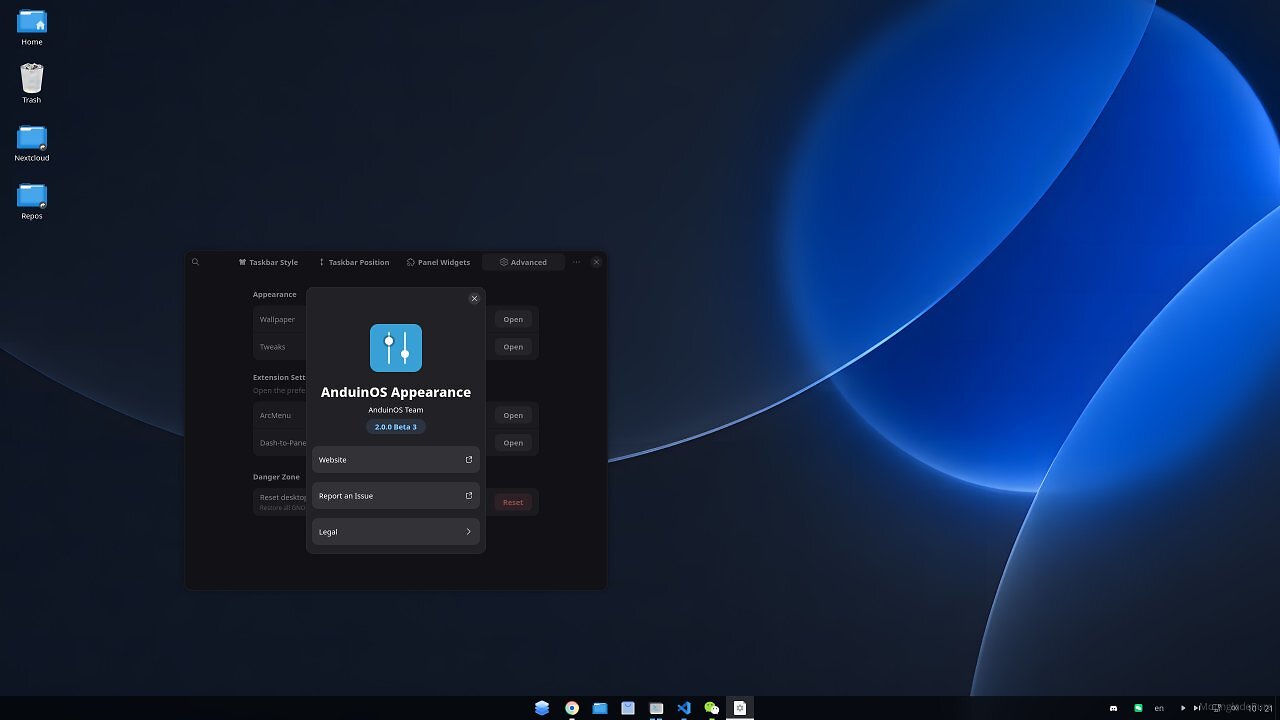This screenshot has width=1280, height=720.
Task: Click the AnduinOS Appearance sliders app icon
Action: pos(396,348)
